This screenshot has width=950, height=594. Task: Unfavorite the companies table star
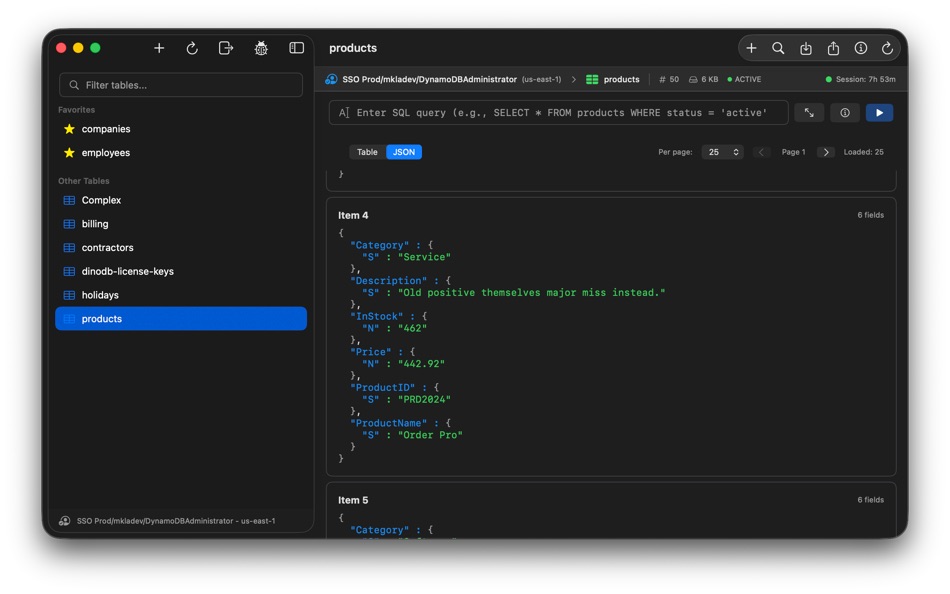(x=71, y=128)
